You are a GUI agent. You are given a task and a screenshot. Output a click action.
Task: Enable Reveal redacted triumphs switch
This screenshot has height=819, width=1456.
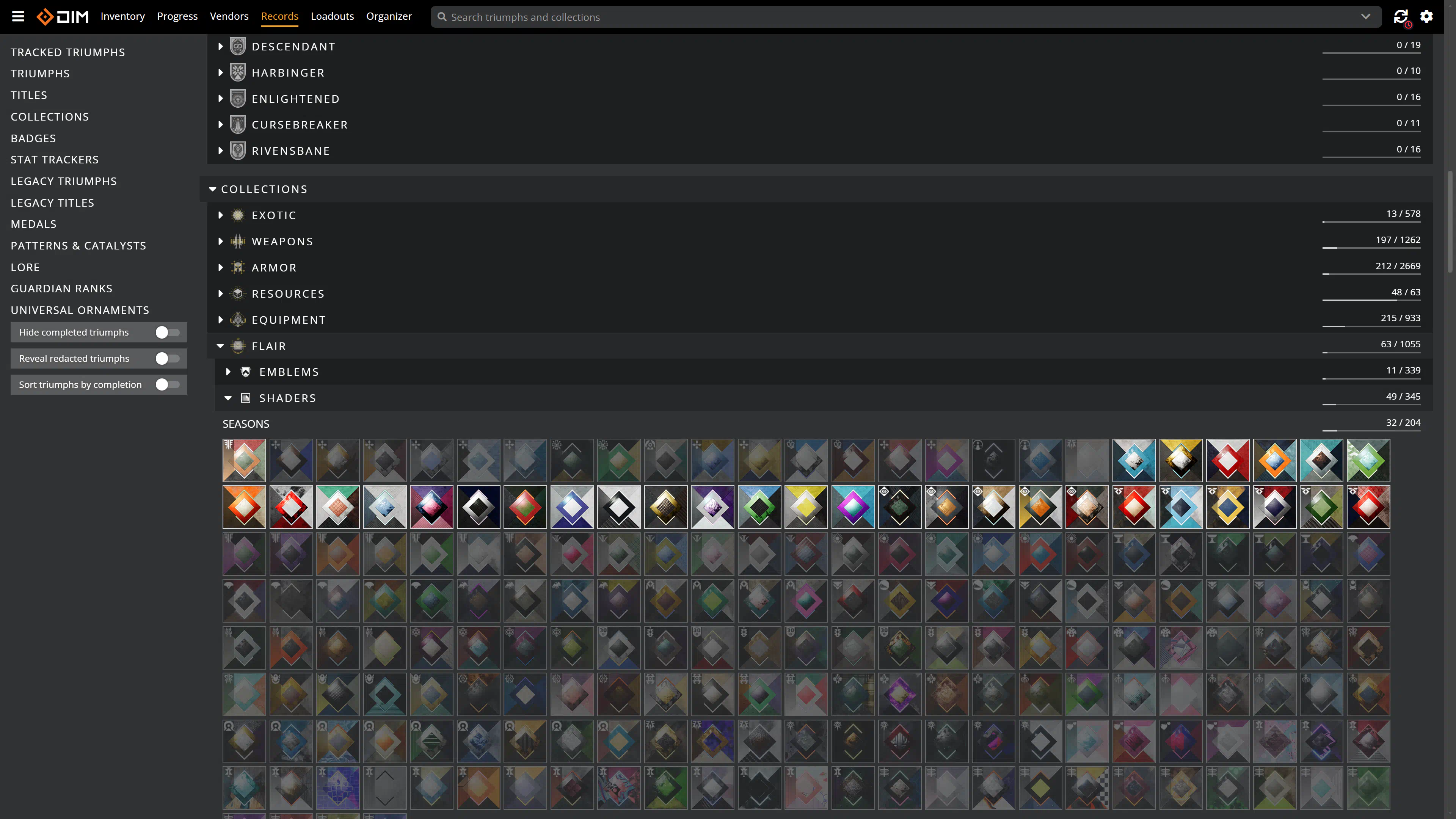[167, 358]
